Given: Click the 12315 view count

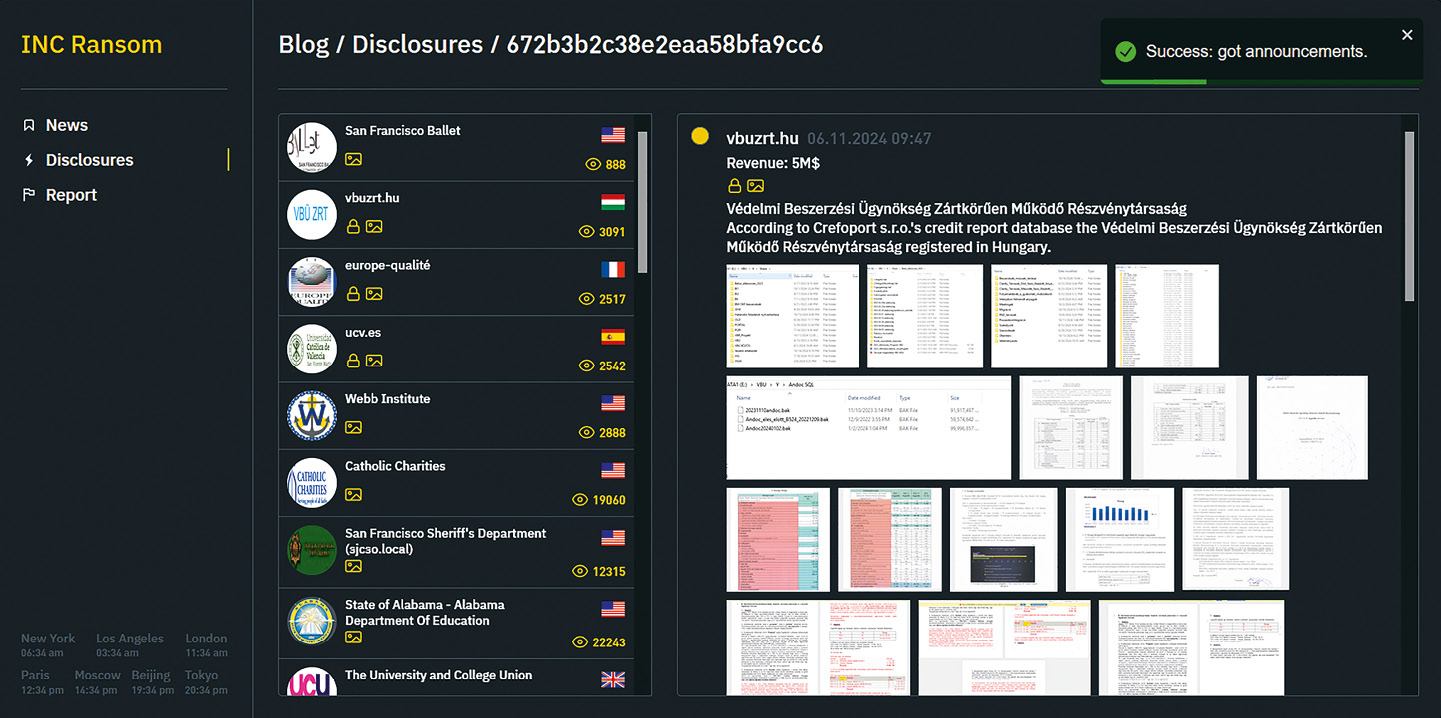Looking at the screenshot, I should click(609, 571).
